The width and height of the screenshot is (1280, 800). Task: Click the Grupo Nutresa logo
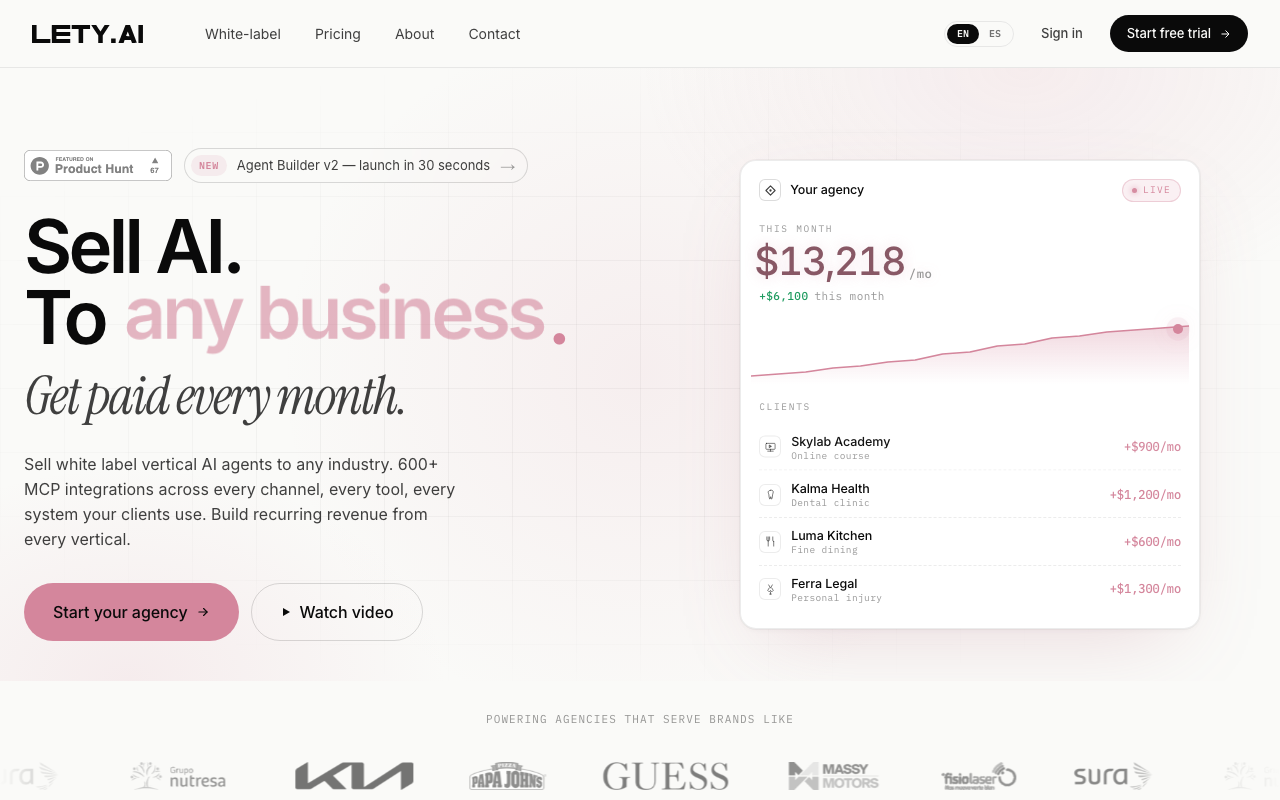178,776
